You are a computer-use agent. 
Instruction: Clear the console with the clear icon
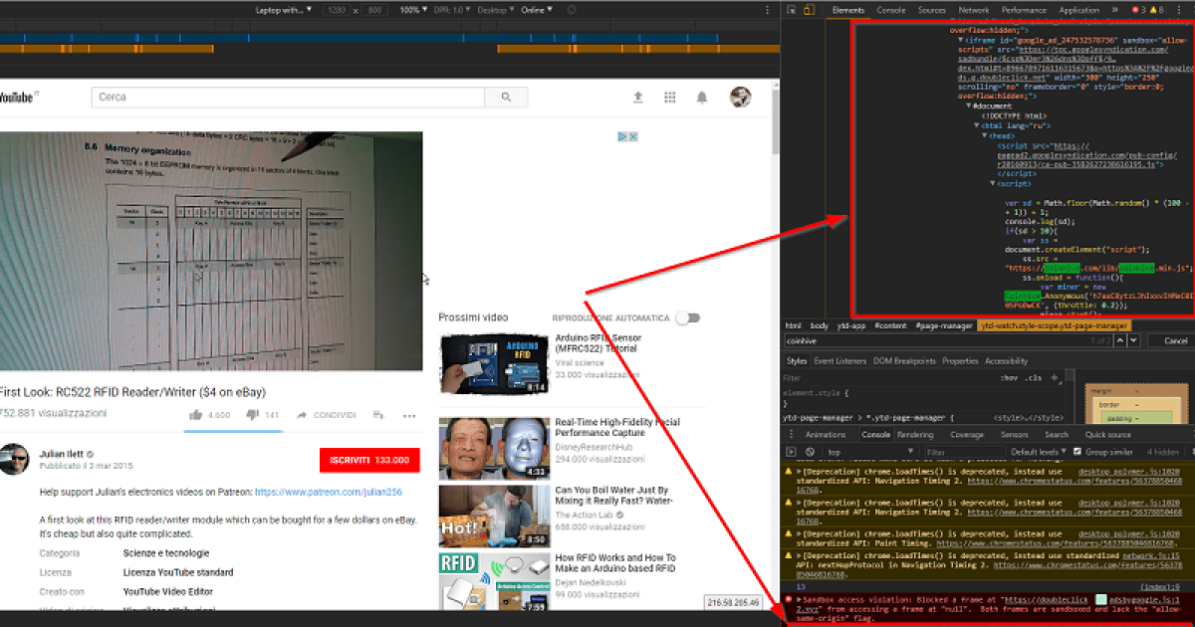[x=809, y=452]
